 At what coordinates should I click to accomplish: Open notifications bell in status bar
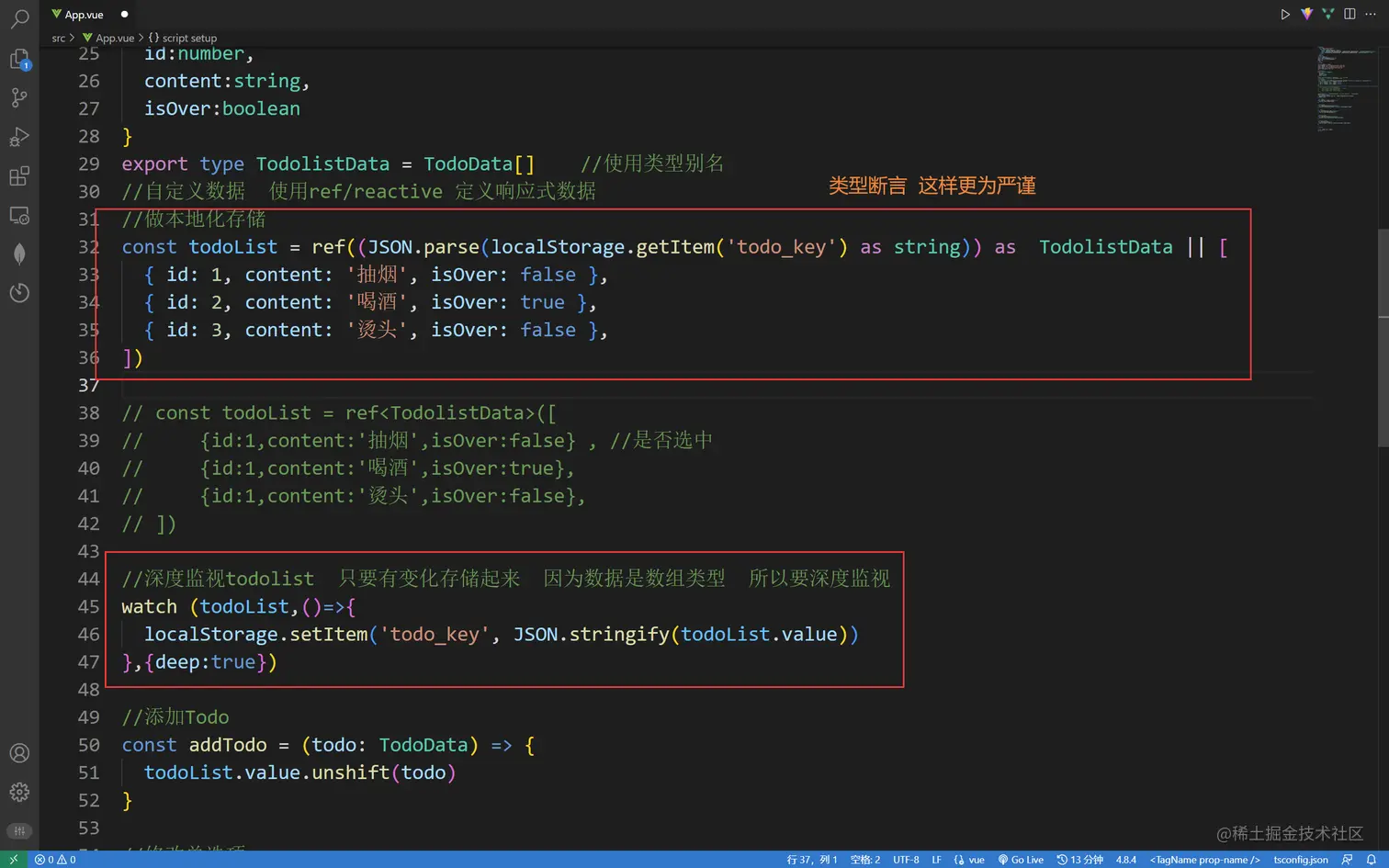(x=1371, y=860)
